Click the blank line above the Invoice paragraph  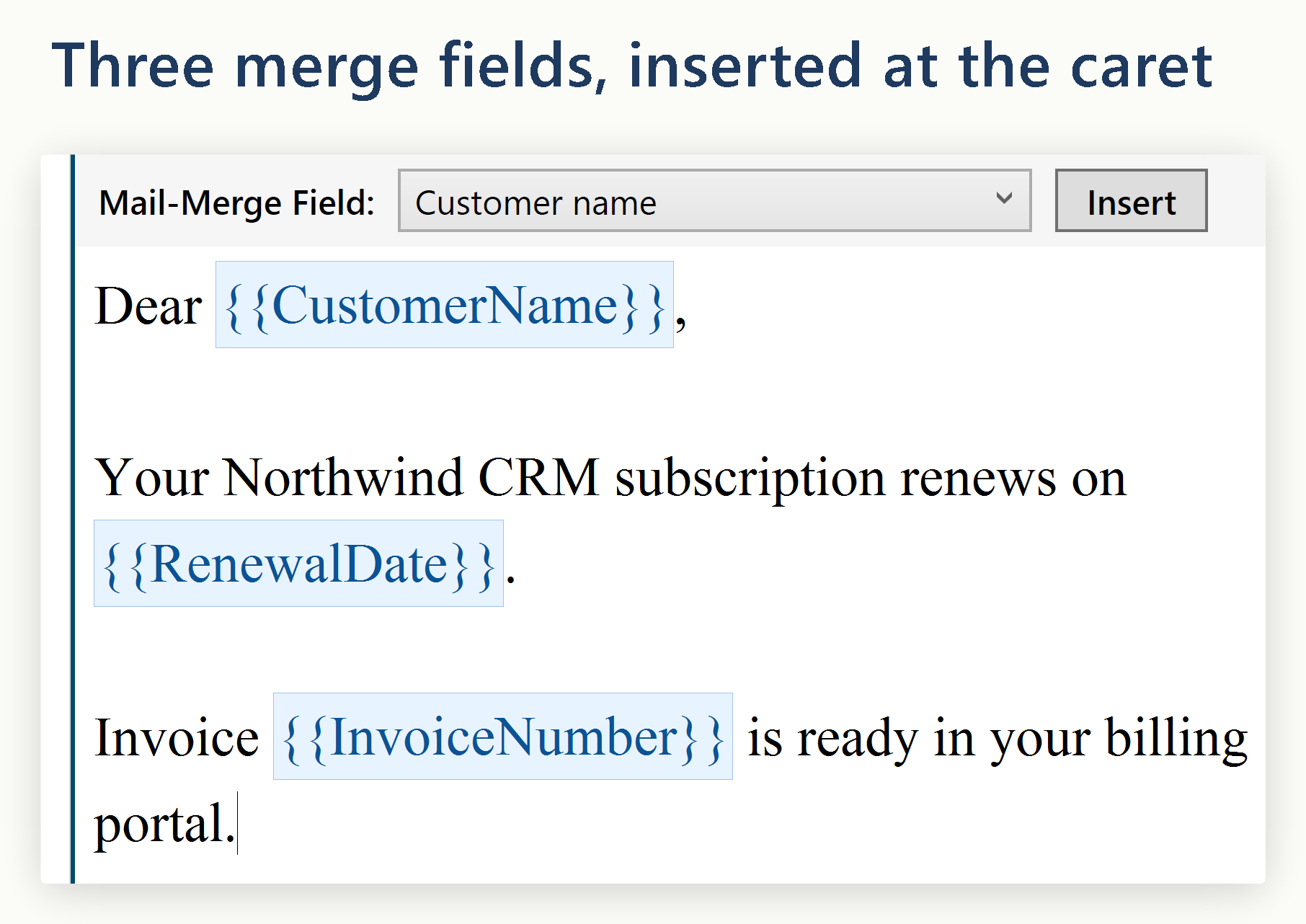[670, 650]
